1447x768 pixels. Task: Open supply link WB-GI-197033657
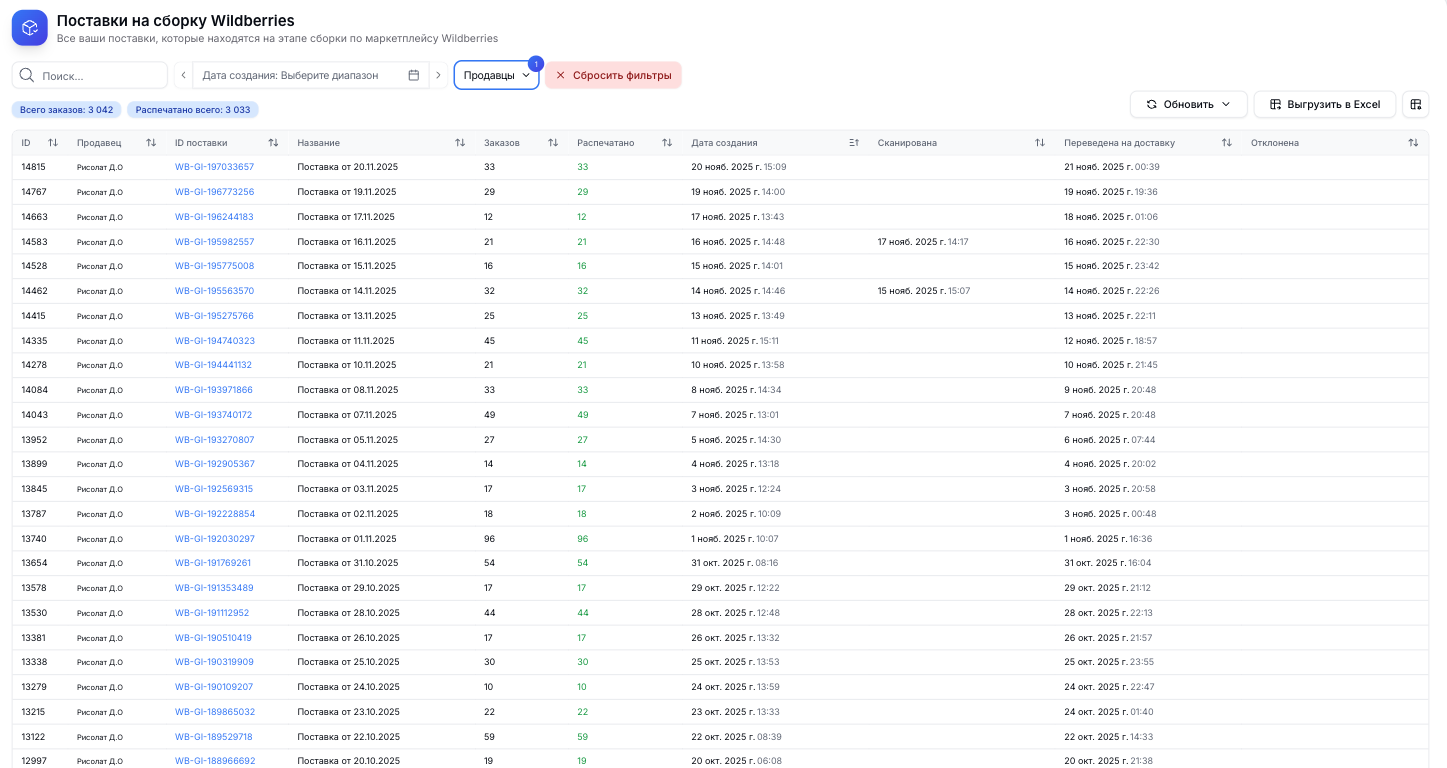coord(214,167)
